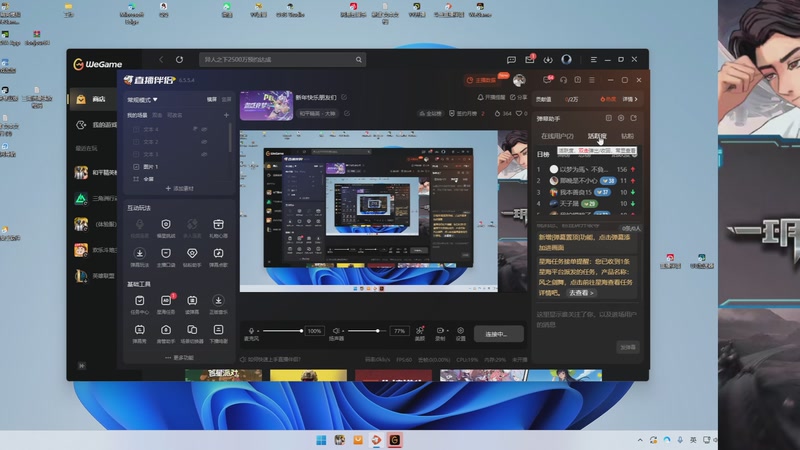The image size is (800, 450).
Task: Open the 弹幕秀 tool
Action: 139,334
